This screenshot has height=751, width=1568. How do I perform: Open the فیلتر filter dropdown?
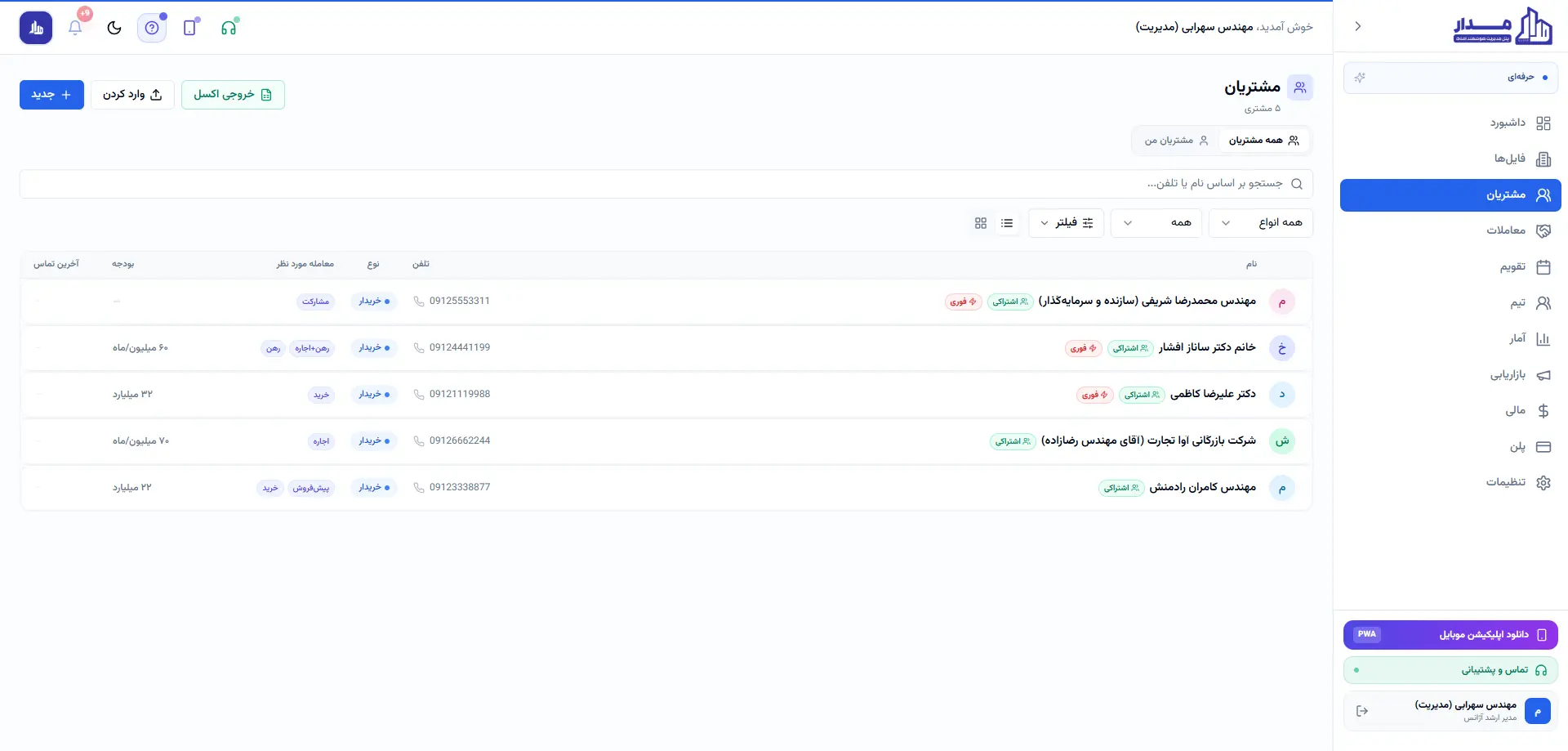tap(1067, 223)
